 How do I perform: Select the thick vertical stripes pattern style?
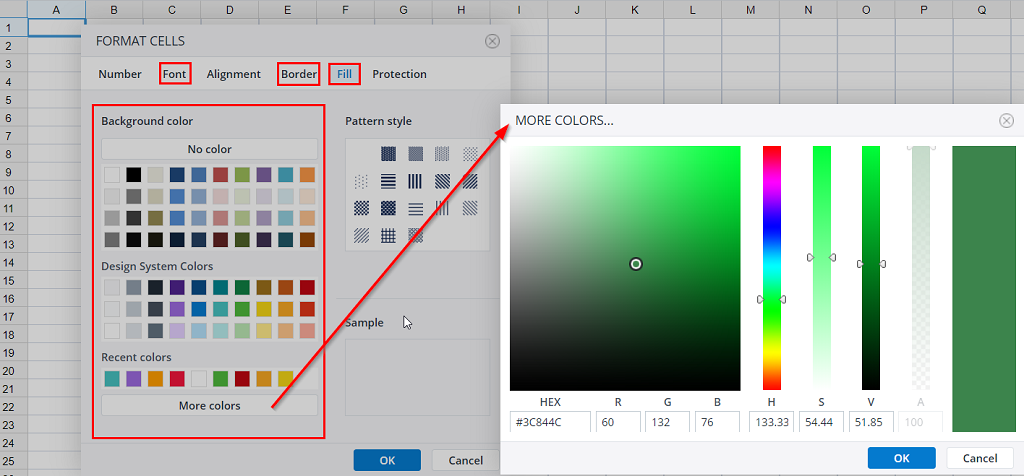pyautogui.click(x=415, y=182)
